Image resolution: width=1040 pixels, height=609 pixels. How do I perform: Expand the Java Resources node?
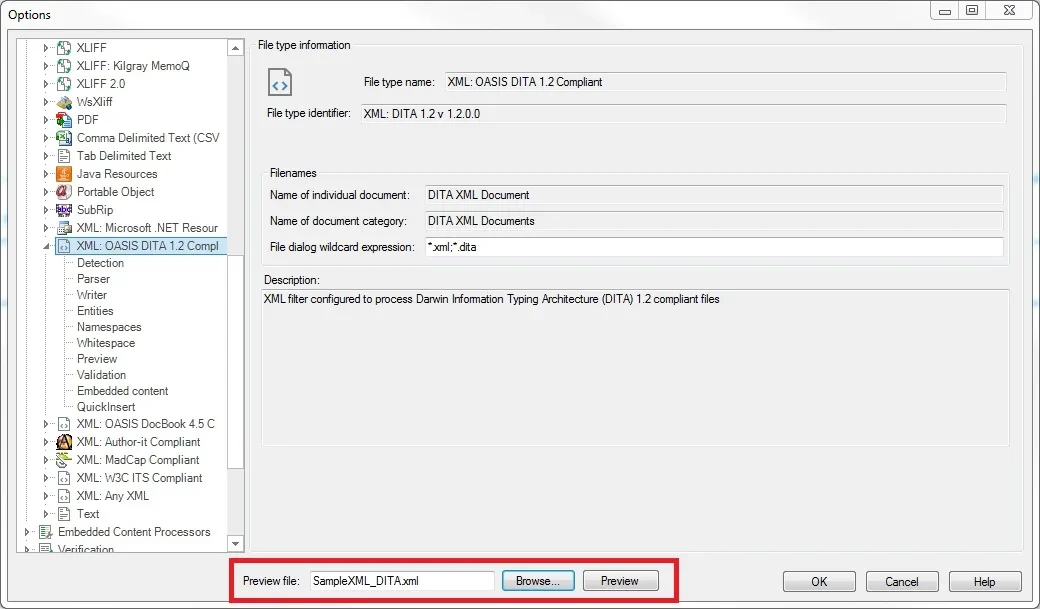(46, 174)
